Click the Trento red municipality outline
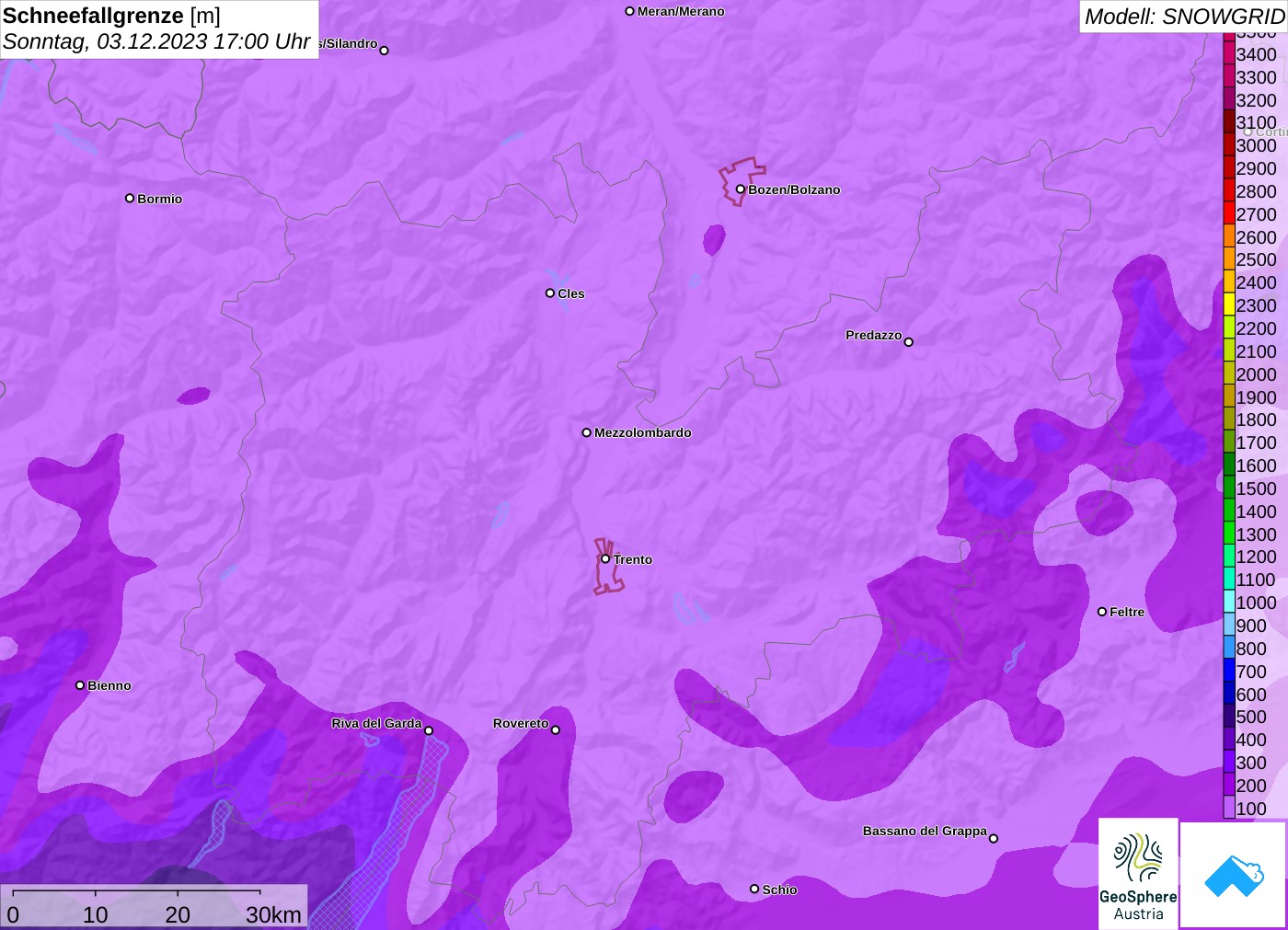 (607, 567)
